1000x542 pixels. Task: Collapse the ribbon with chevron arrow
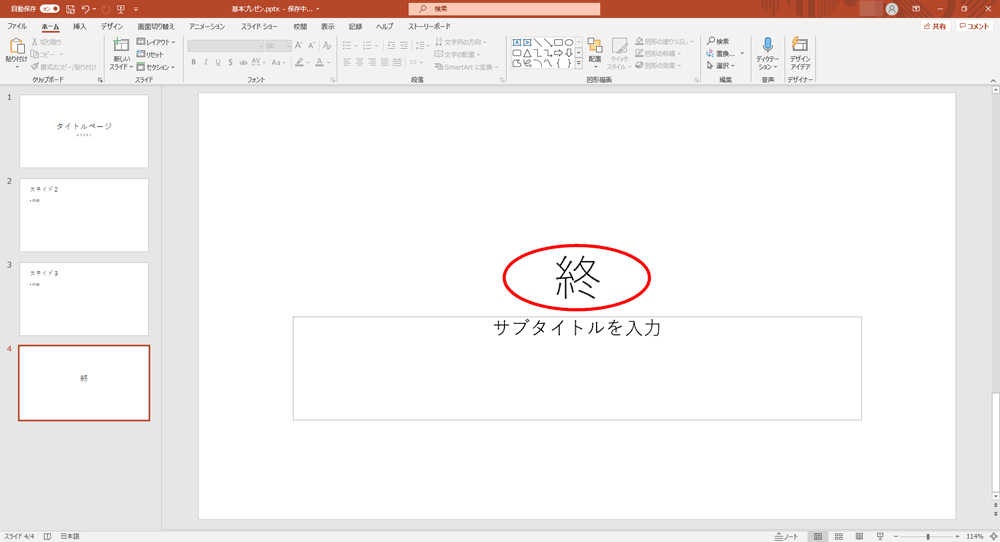click(993, 80)
